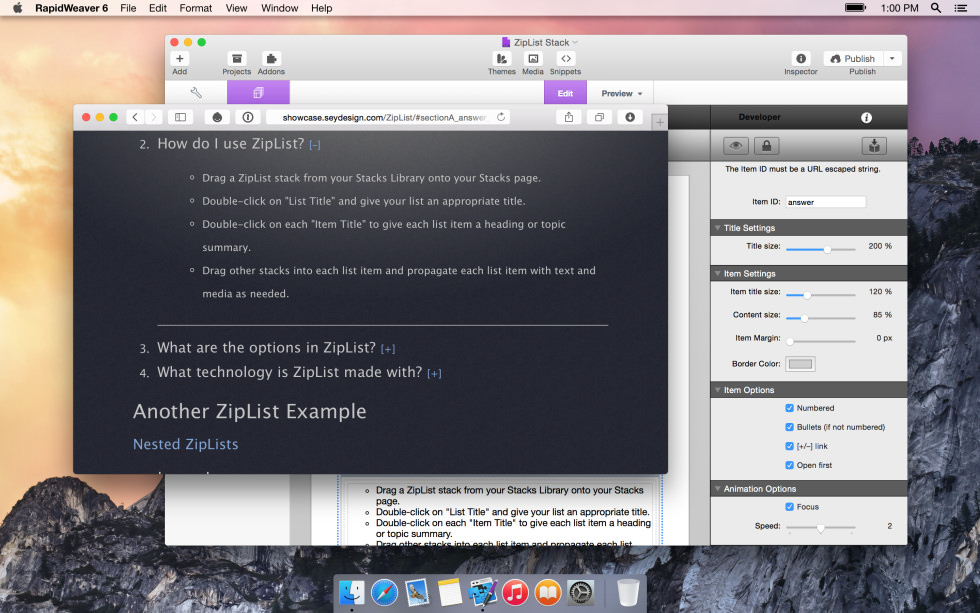
Task: Collapse the Item Settings section
Action: pos(718,274)
